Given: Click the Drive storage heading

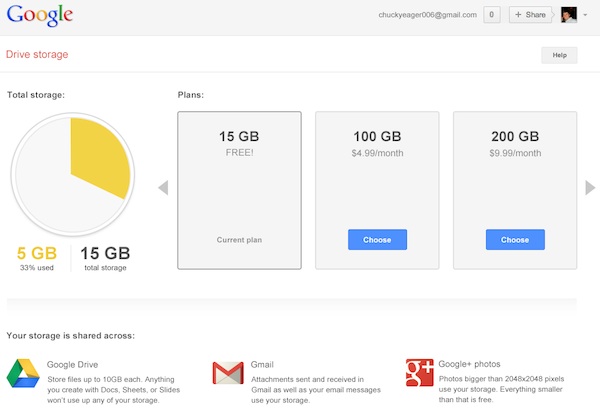Looking at the screenshot, I should (x=37, y=54).
